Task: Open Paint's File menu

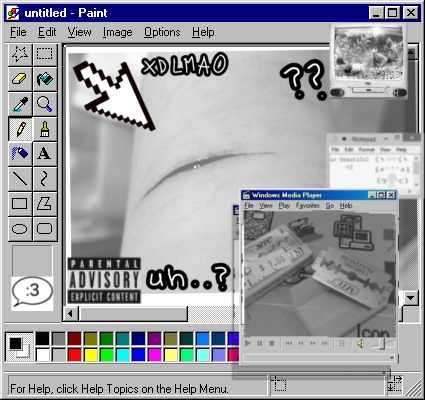Action: tap(18, 32)
